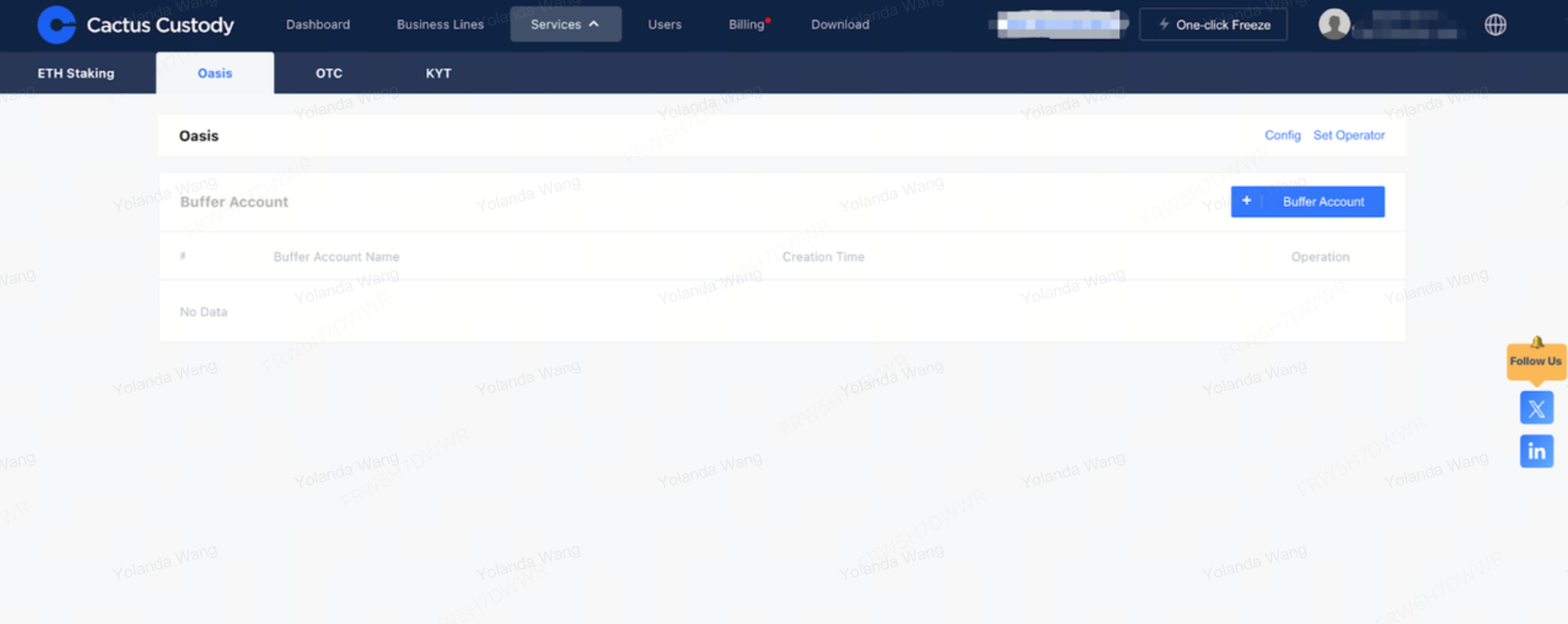Viewport: 1568px width, 624px height.
Task: Open the X (Twitter) social link
Action: point(1536,408)
